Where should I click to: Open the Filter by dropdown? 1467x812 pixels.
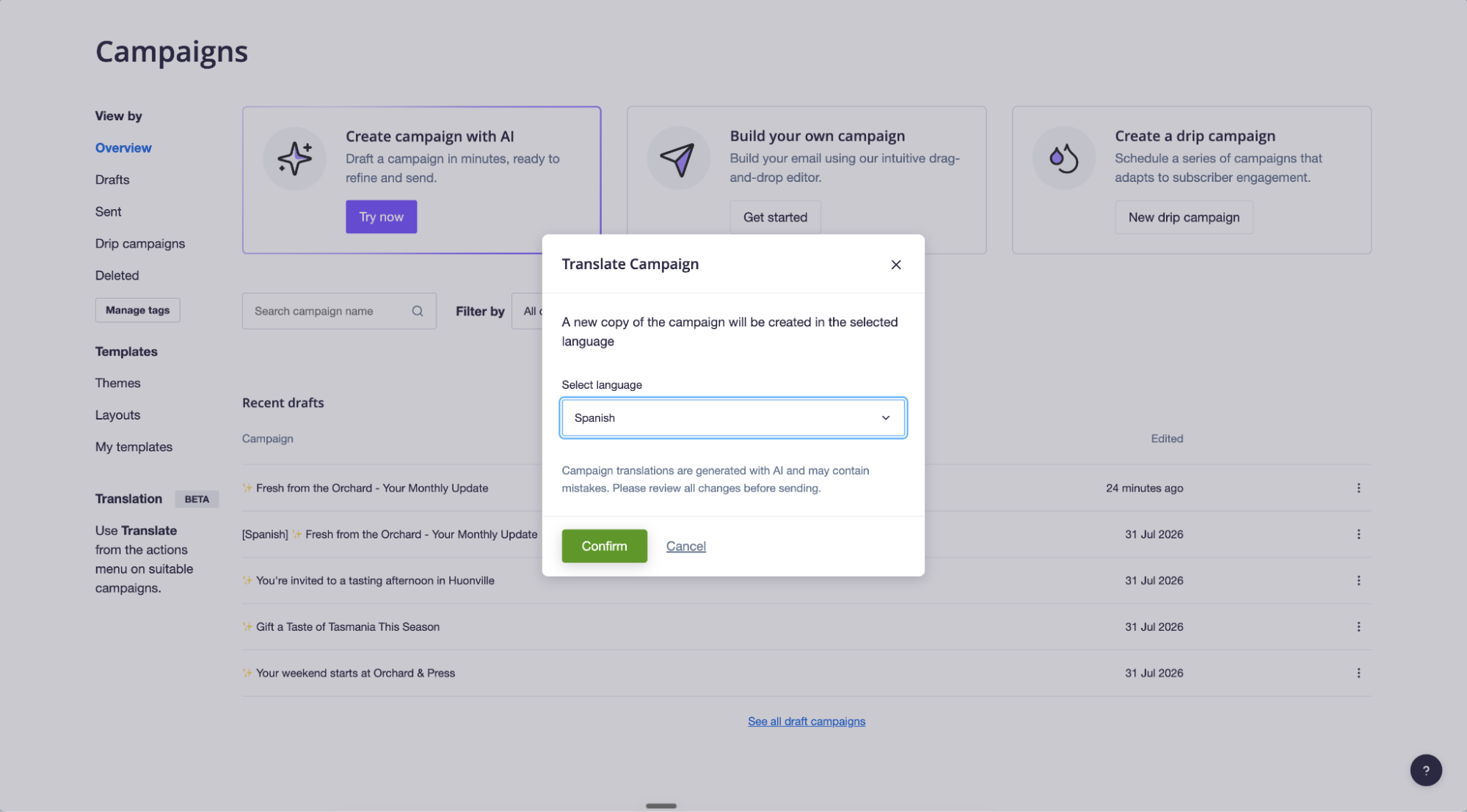[x=528, y=311]
